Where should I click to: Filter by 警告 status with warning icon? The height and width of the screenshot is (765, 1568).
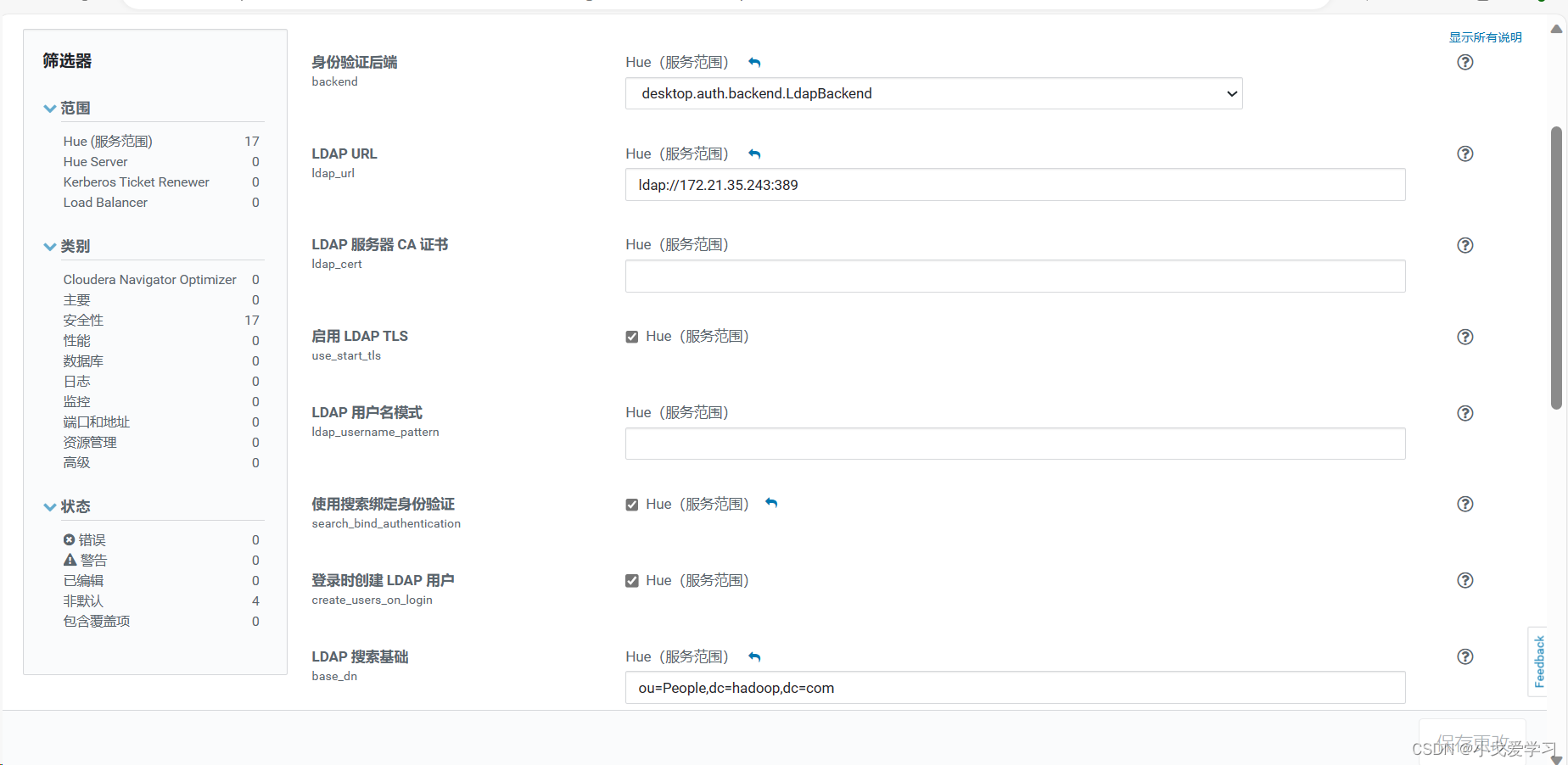coord(86,561)
